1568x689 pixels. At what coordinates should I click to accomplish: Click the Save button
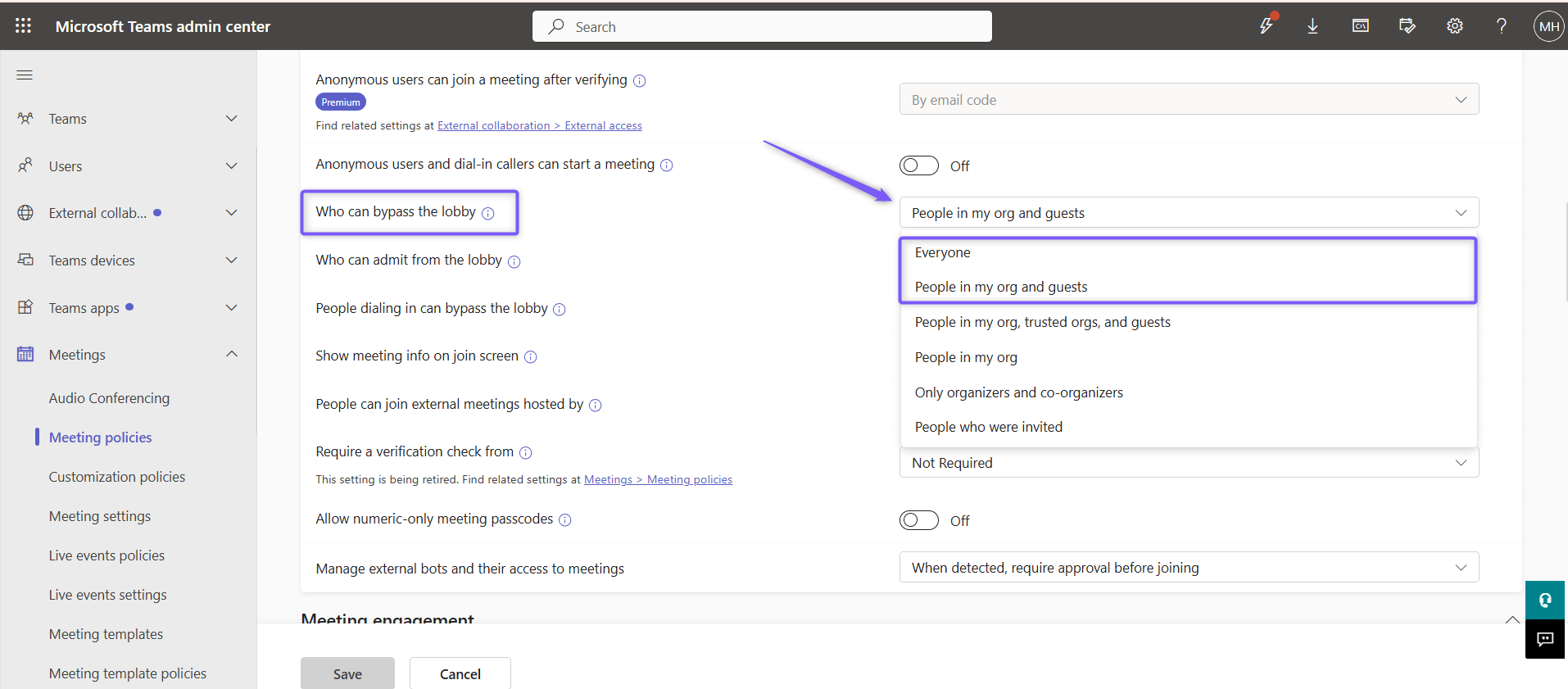point(347,673)
